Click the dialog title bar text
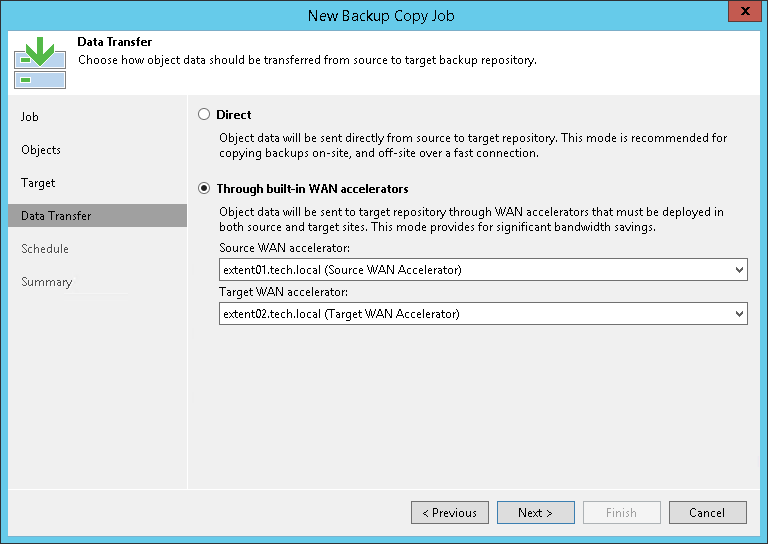Viewport: 768px width, 544px height. (x=383, y=14)
